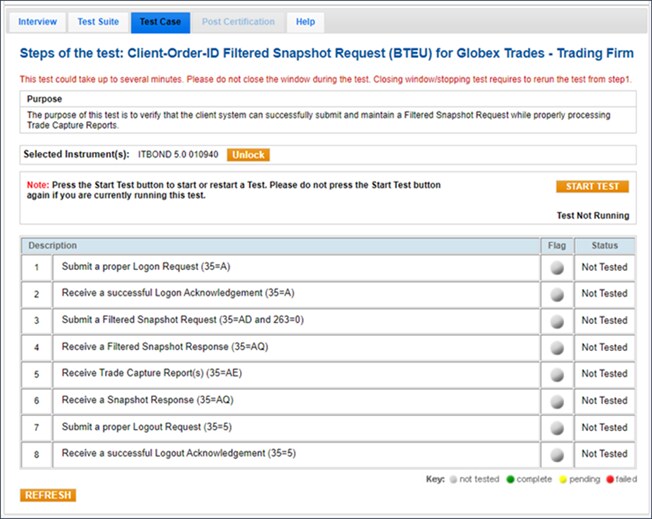Viewport: 652px width, 519px height.
Task: Click the flag icon for Filtered Snapshot Response row
Action: coord(556,348)
